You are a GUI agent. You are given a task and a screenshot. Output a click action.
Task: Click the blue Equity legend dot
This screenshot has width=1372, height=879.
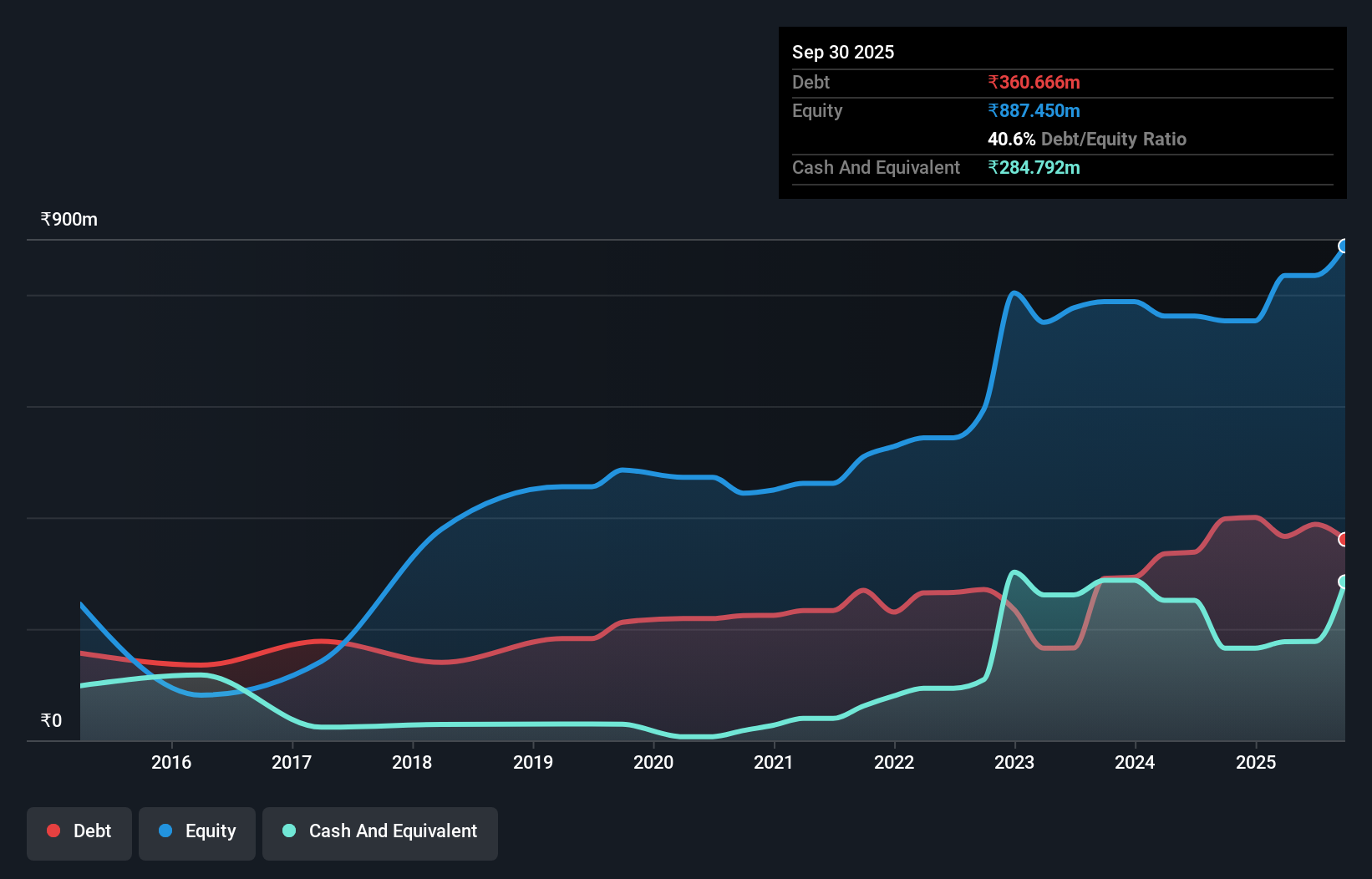pos(166,831)
